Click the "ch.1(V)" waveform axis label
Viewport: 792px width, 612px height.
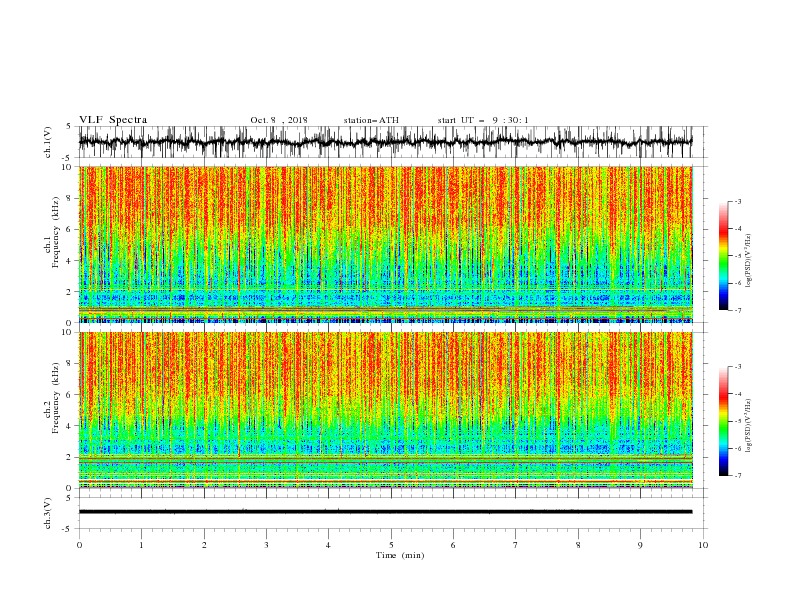click(48, 142)
